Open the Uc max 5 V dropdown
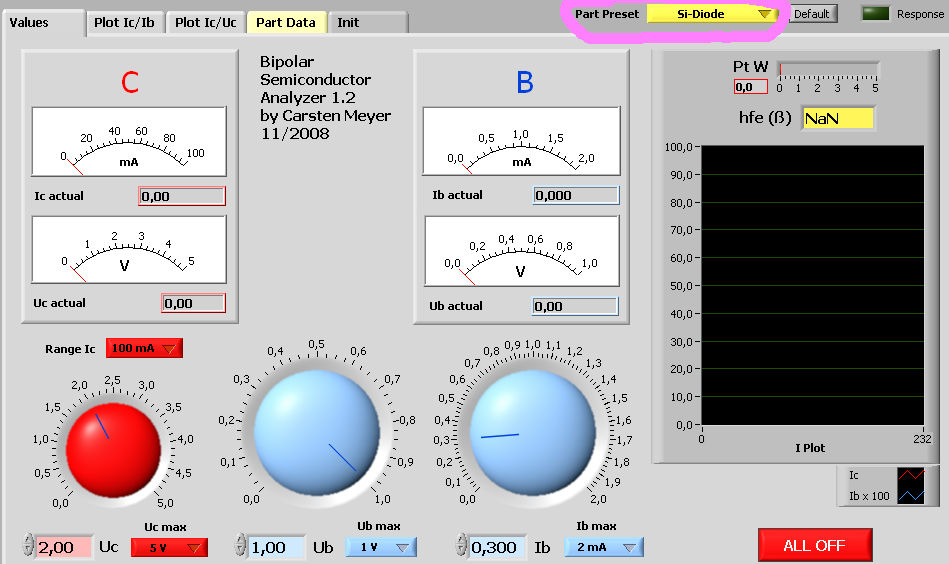Image resolution: width=949 pixels, height=564 pixels. tap(169, 547)
